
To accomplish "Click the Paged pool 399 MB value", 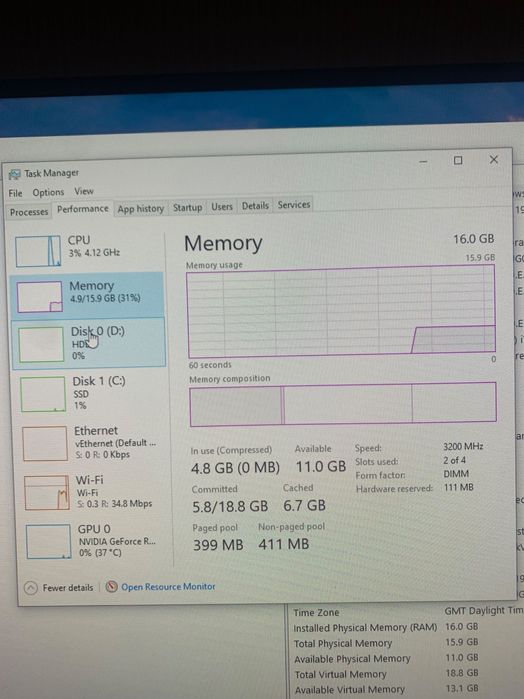I will [218, 545].
